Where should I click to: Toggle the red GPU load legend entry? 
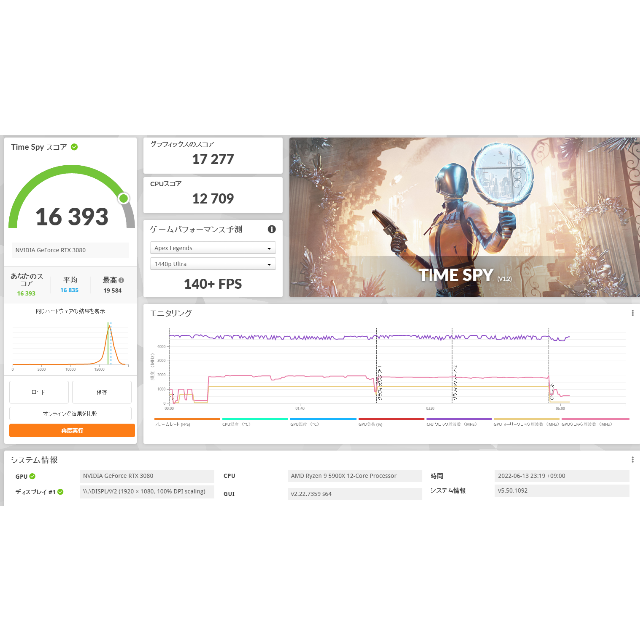[x=391, y=422]
